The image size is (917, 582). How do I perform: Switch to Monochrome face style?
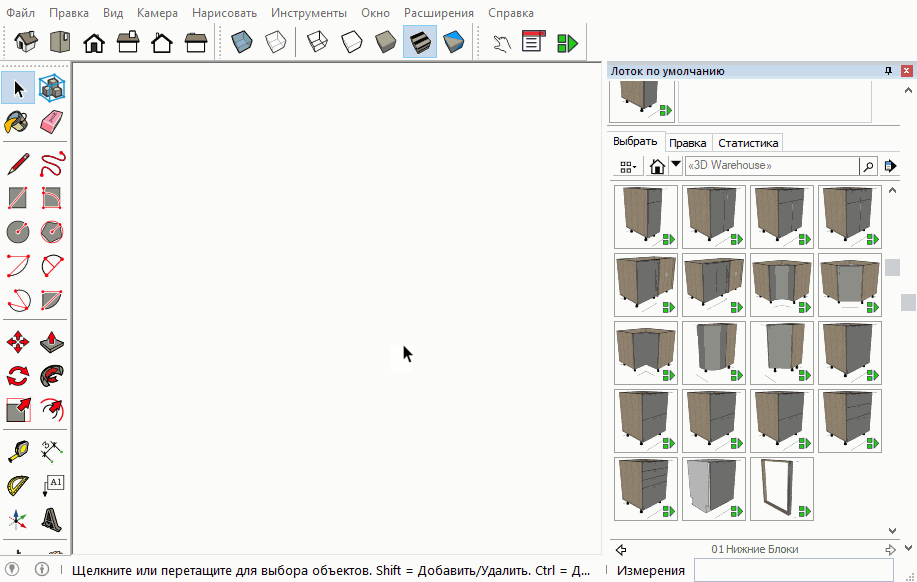[x=454, y=42]
